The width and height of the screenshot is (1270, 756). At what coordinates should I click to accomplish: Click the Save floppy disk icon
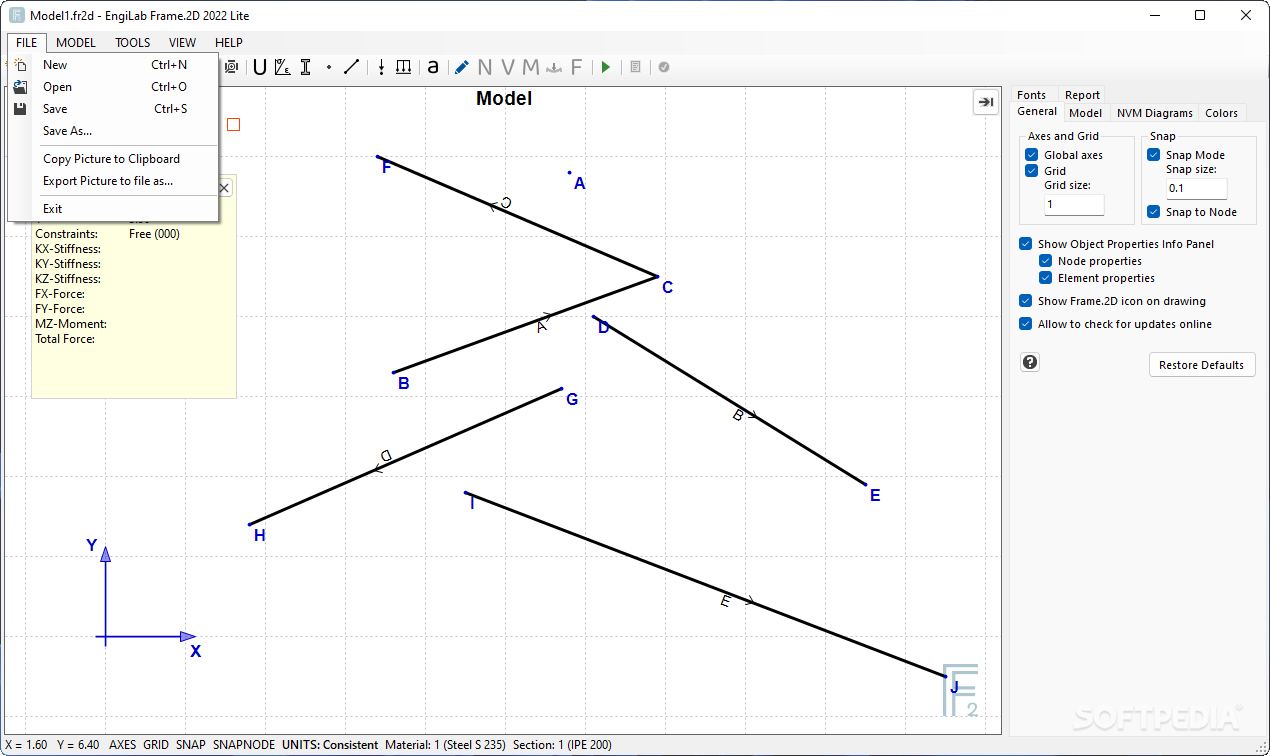tap(20, 109)
